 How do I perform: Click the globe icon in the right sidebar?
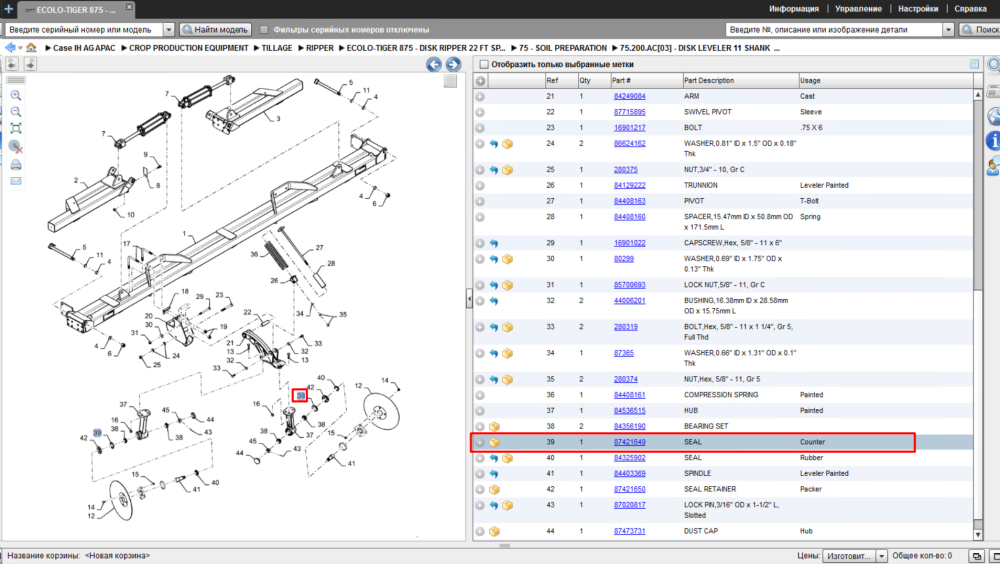pyautogui.click(x=994, y=116)
